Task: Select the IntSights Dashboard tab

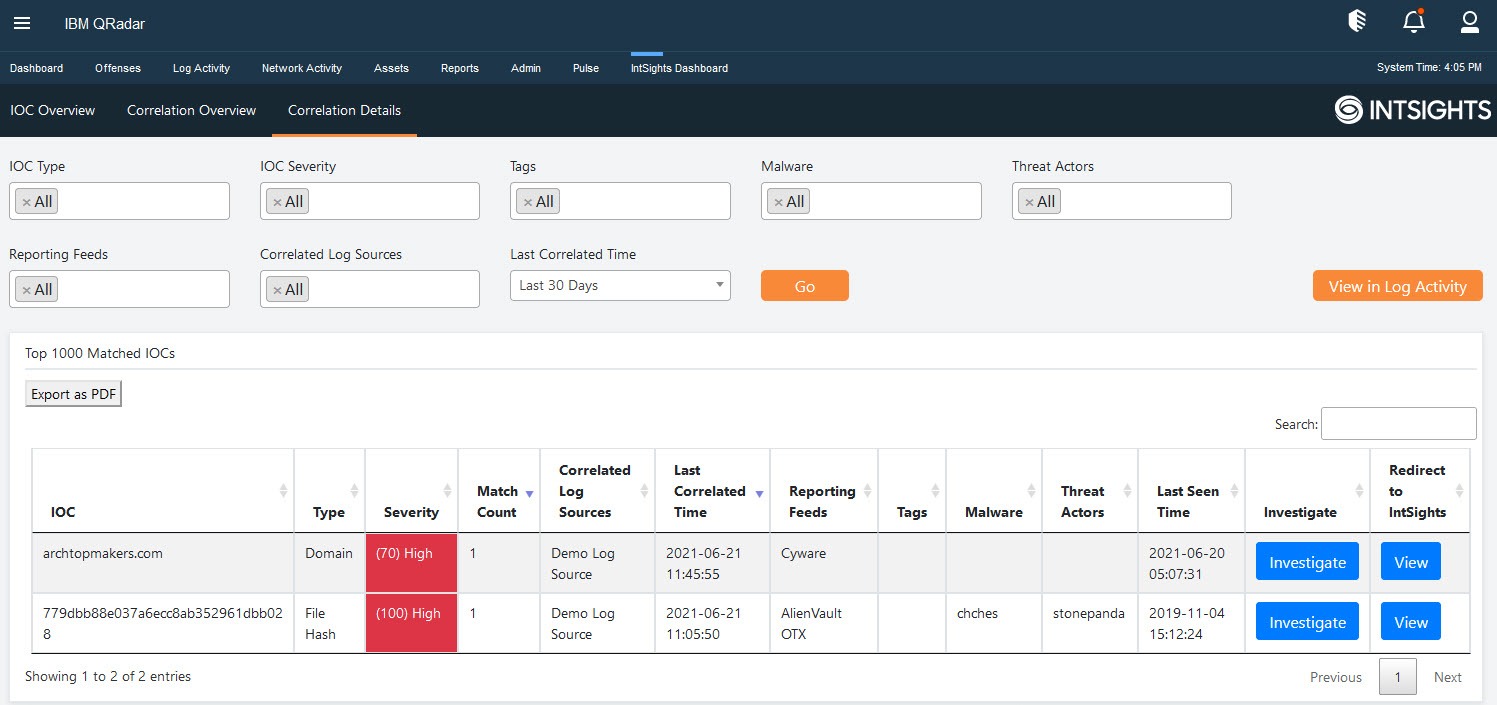Action: (x=679, y=68)
